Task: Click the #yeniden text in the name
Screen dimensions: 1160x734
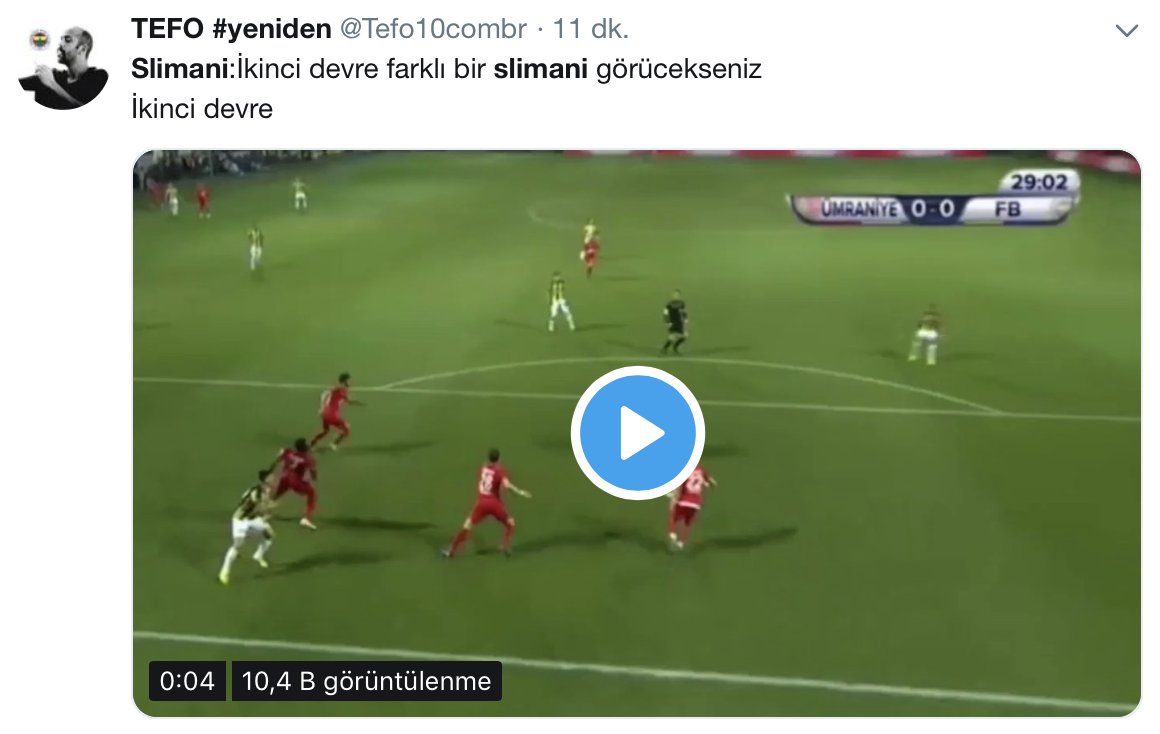Action: pyautogui.click(x=272, y=29)
